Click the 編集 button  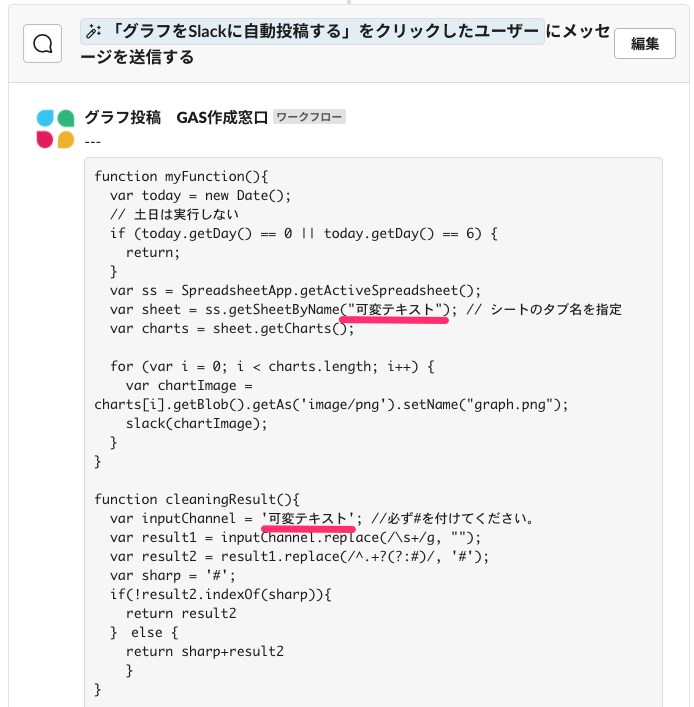tap(644, 44)
